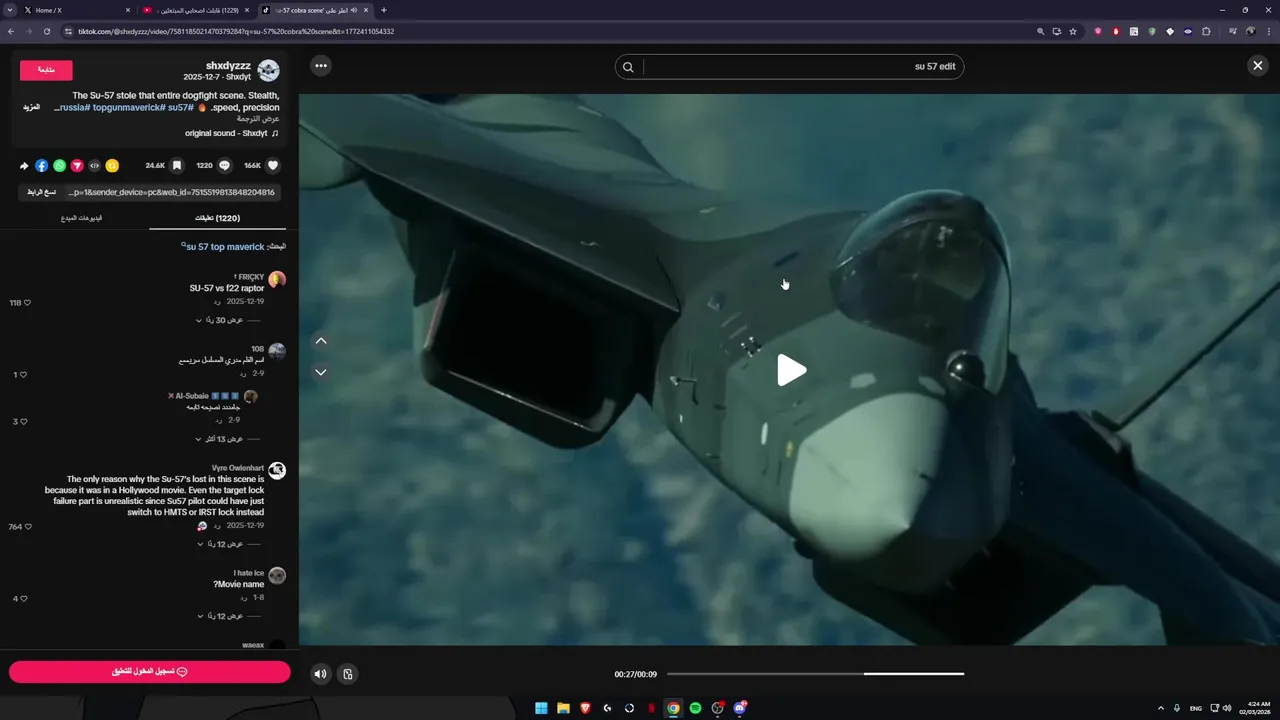Open the browser three-dot menu

point(1268,31)
